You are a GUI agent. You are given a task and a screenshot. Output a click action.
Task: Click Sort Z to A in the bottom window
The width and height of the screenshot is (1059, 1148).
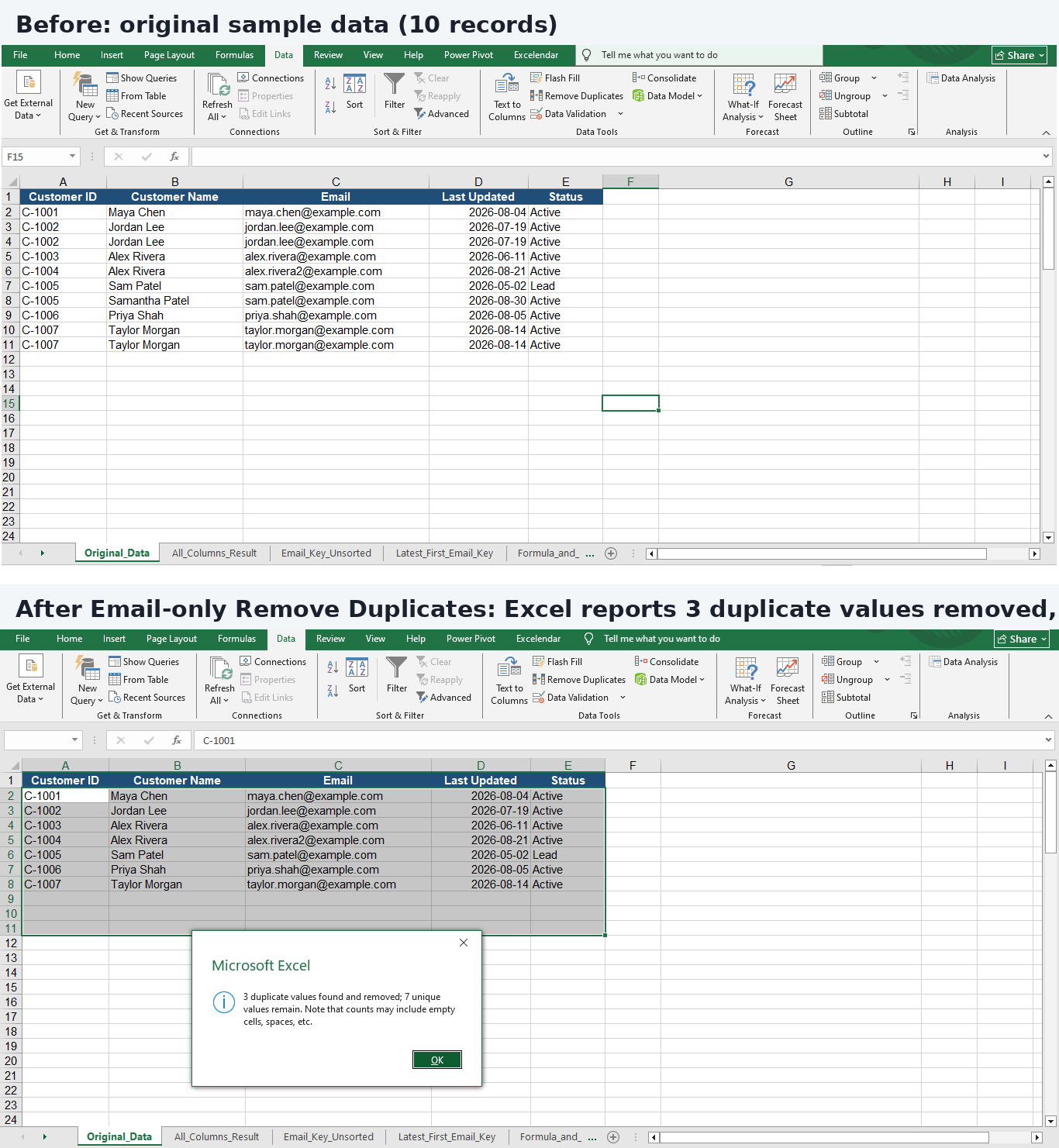click(x=333, y=691)
